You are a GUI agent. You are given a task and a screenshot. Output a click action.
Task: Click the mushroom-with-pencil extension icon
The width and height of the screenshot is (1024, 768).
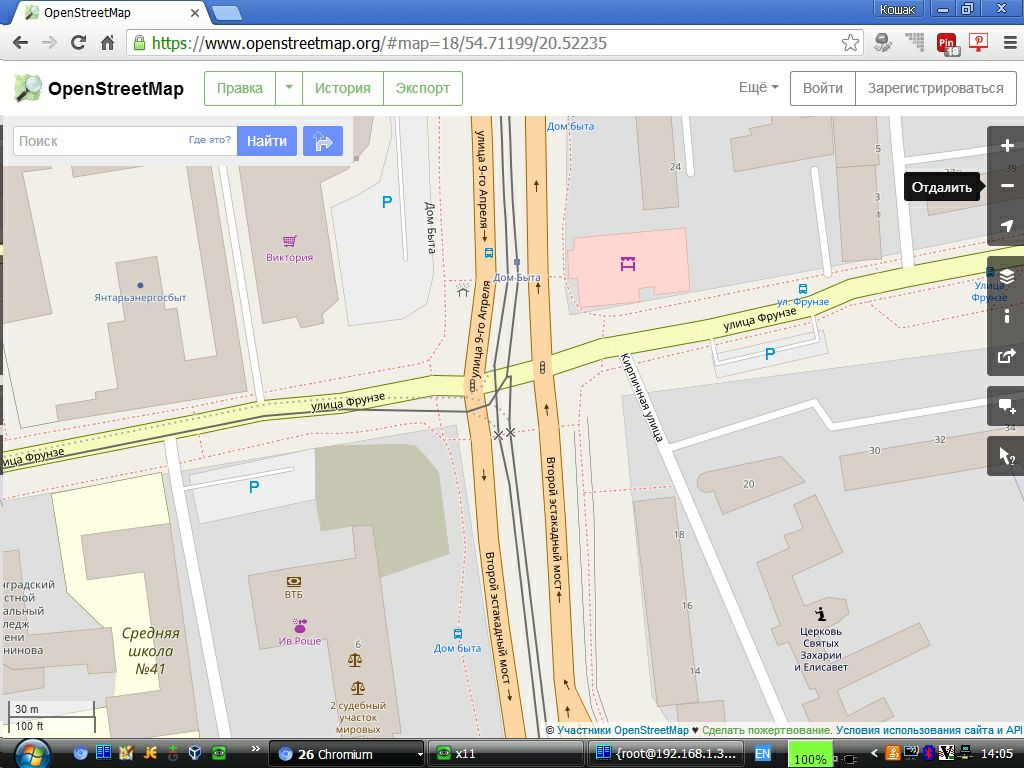pyautogui.click(x=882, y=43)
